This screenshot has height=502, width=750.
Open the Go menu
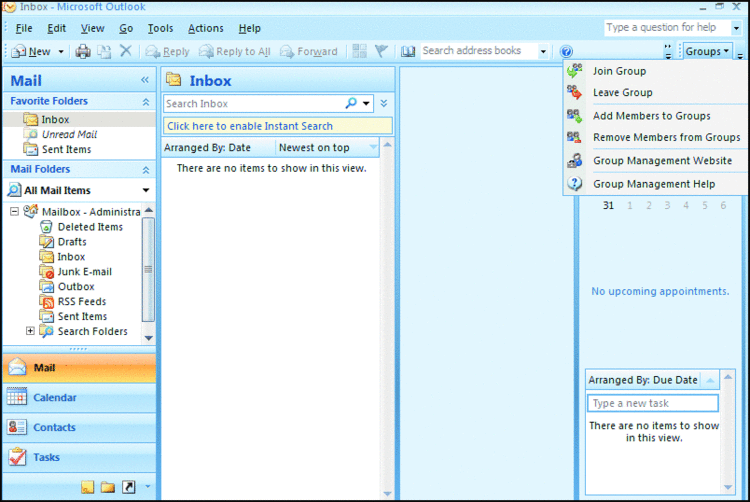click(x=126, y=28)
